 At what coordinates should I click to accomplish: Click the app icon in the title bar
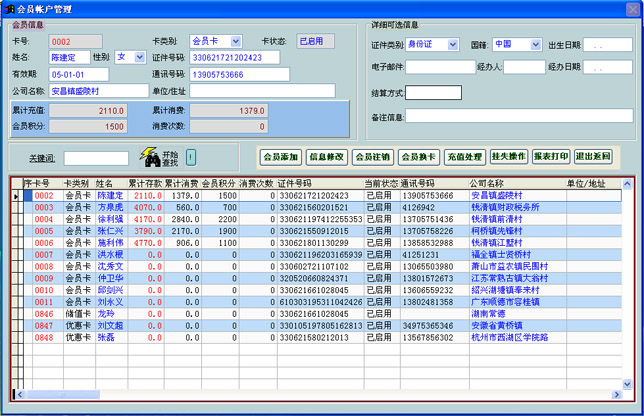(x=9, y=8)
